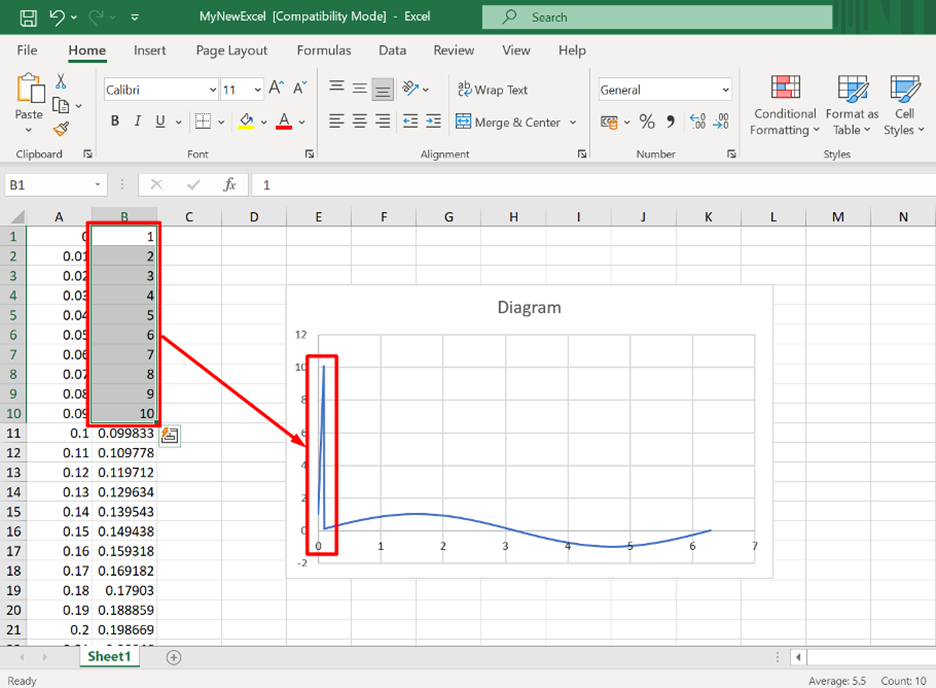
Task: Open the Calibri font name dropdown
Action: click(x=213, y=90)
